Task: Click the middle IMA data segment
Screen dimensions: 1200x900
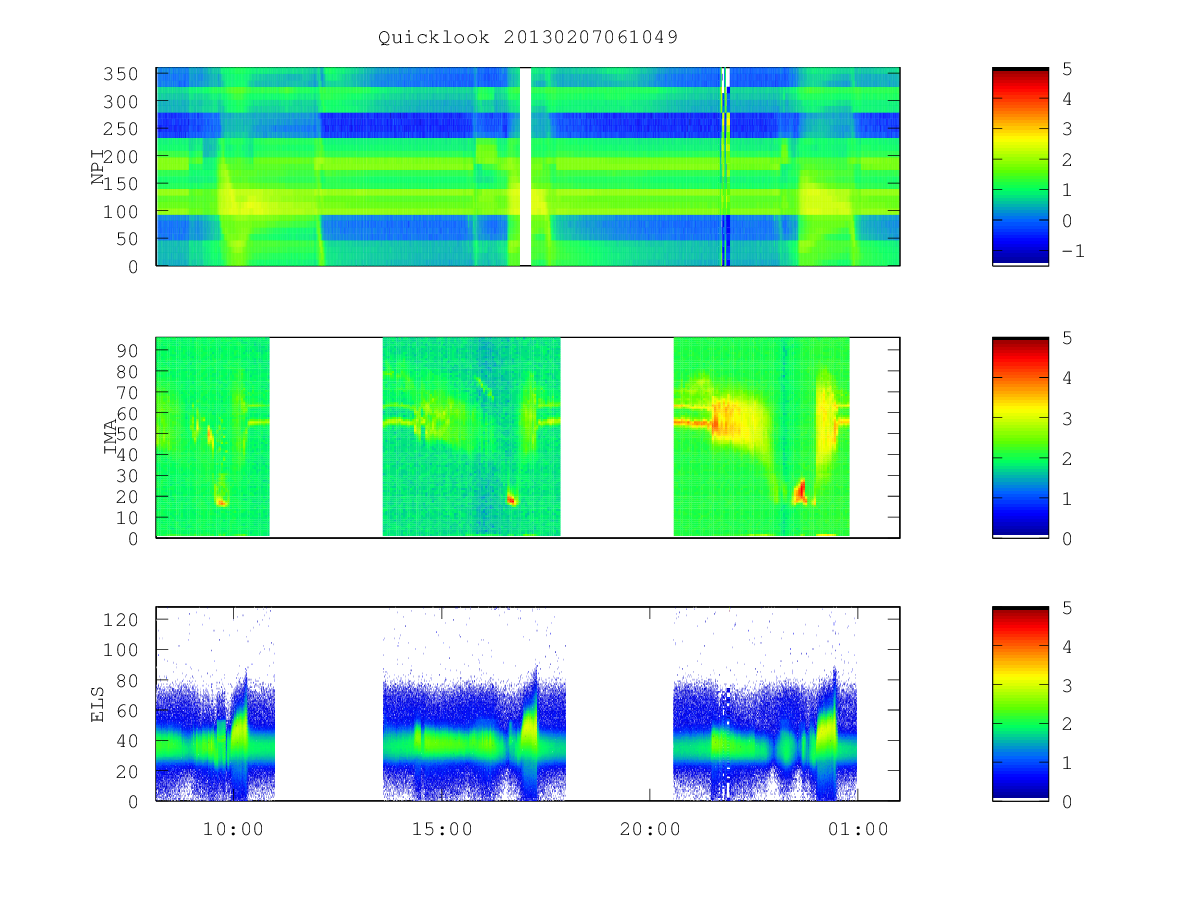Action: pos(471,437)
